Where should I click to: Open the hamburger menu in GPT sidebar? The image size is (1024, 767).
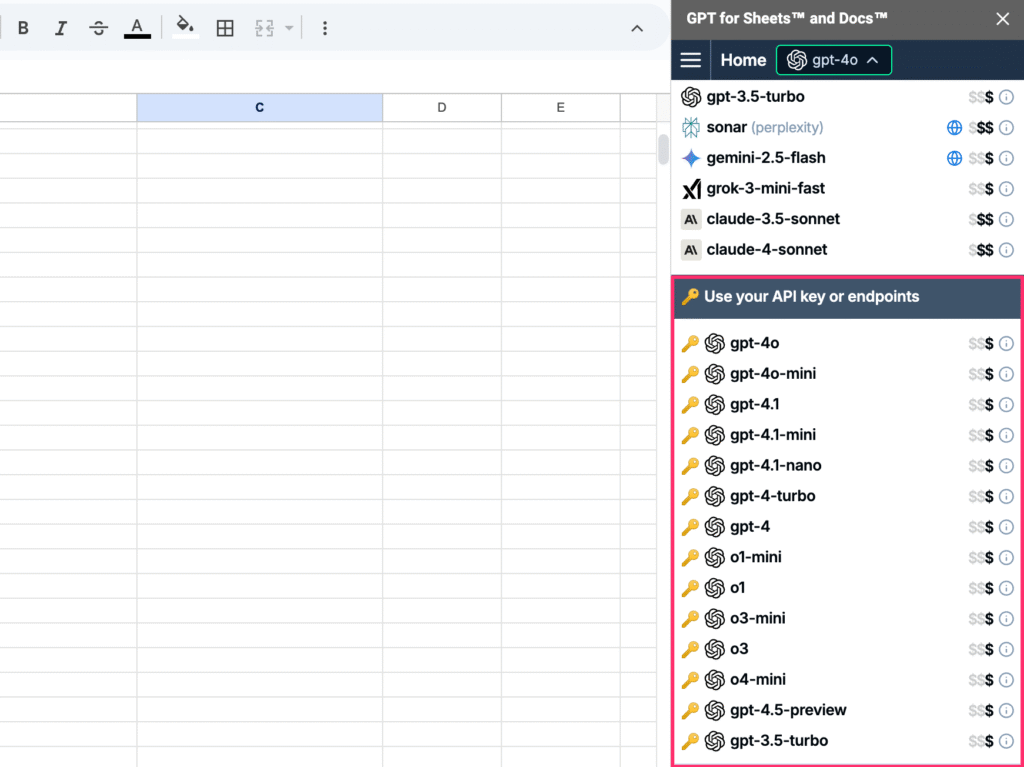[x=690, y=60]
